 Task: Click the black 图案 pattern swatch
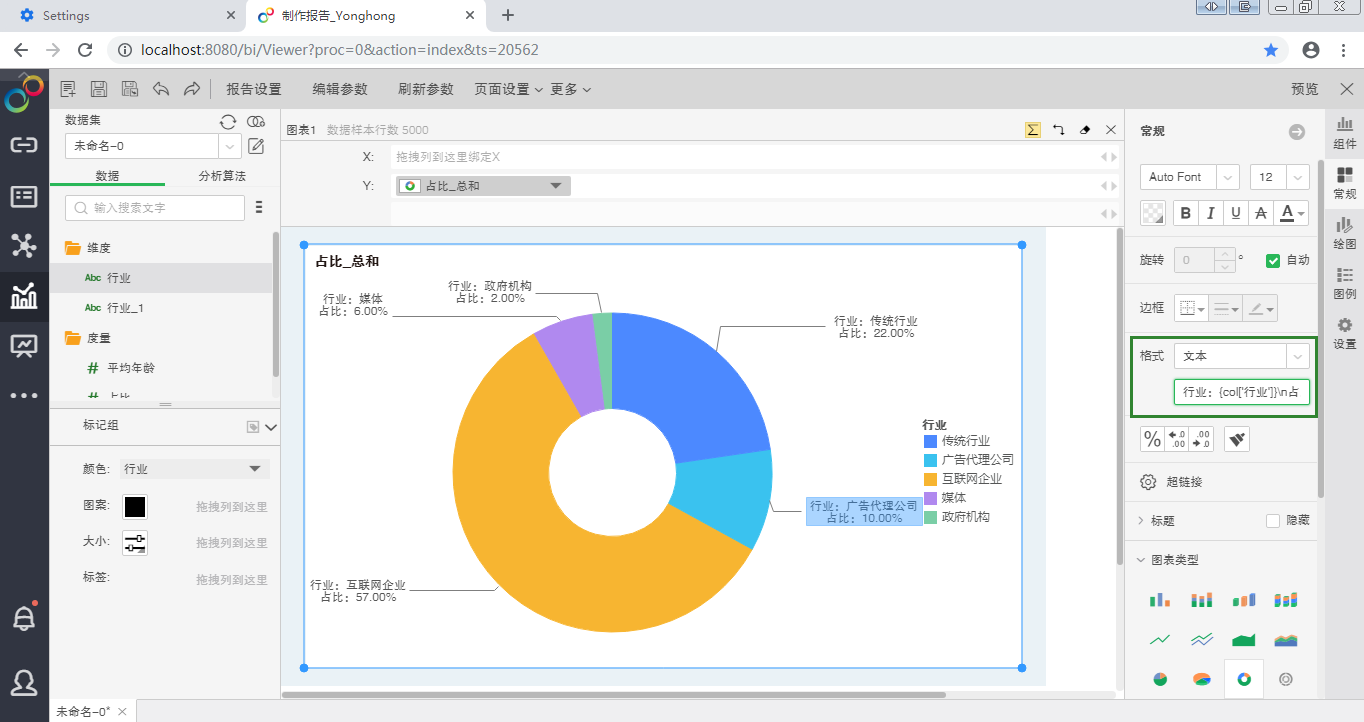pos(135,507)
